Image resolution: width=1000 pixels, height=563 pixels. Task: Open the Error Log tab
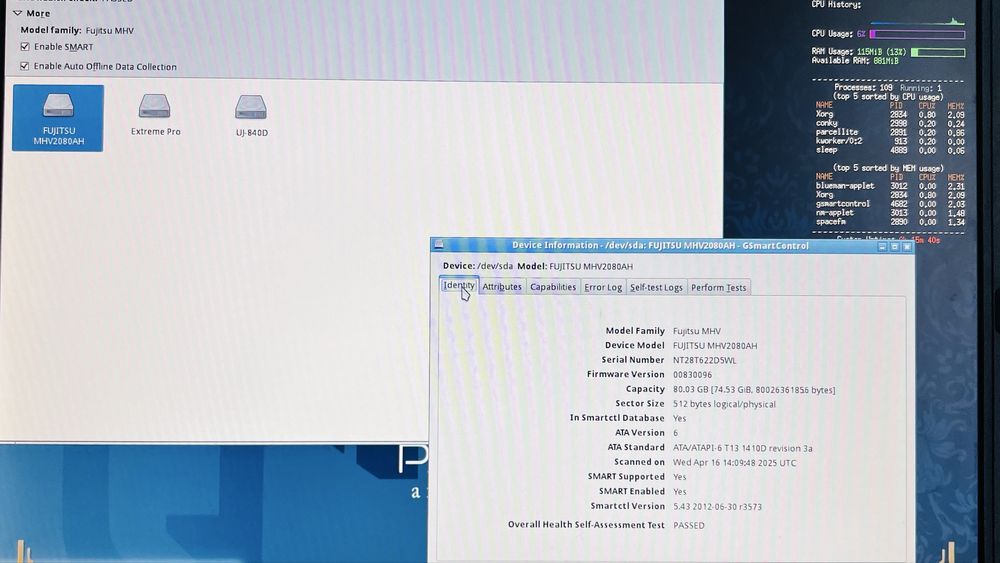(x=603, y=288)
